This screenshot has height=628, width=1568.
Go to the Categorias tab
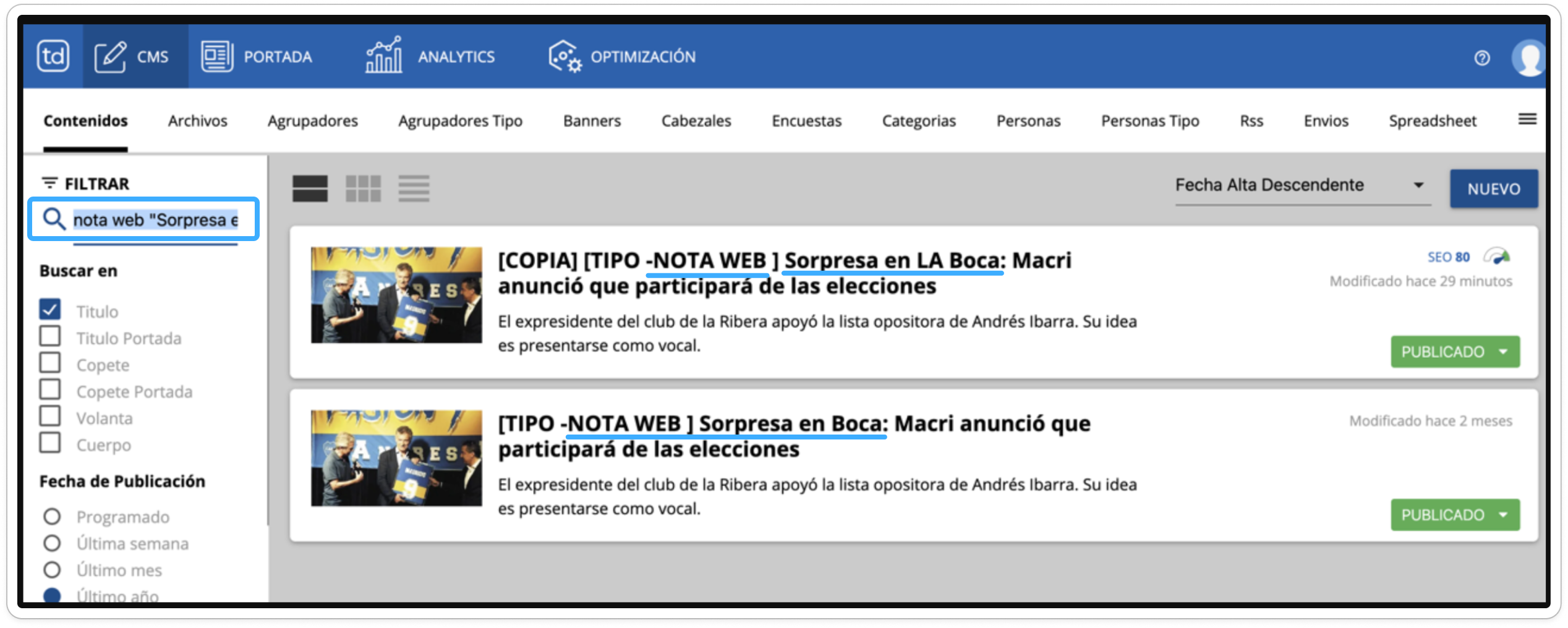click(x=918, y=121)
